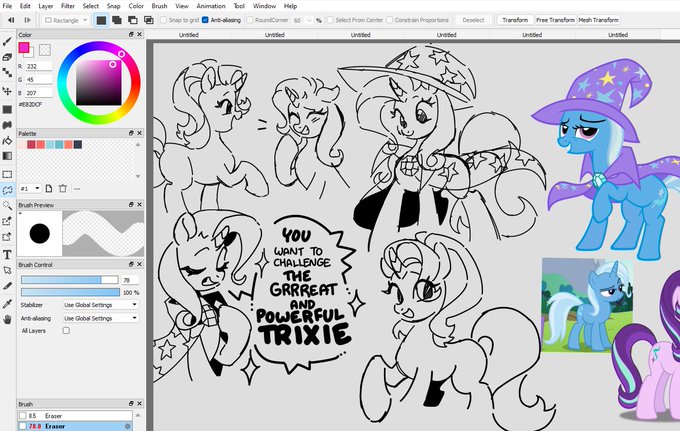The width and height of the screenshot is (680, 431).
Task: Open the Anti-aliasing dropdown in Brush Control
Action: 101,318
